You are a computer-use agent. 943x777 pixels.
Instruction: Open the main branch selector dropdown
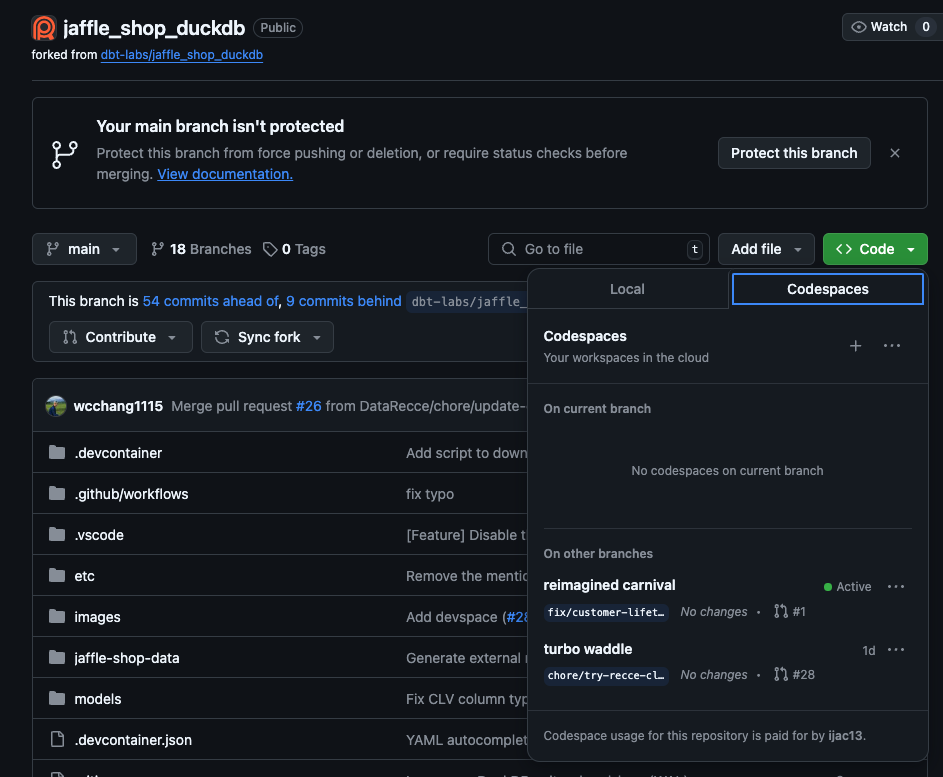[x=84, y=249]
